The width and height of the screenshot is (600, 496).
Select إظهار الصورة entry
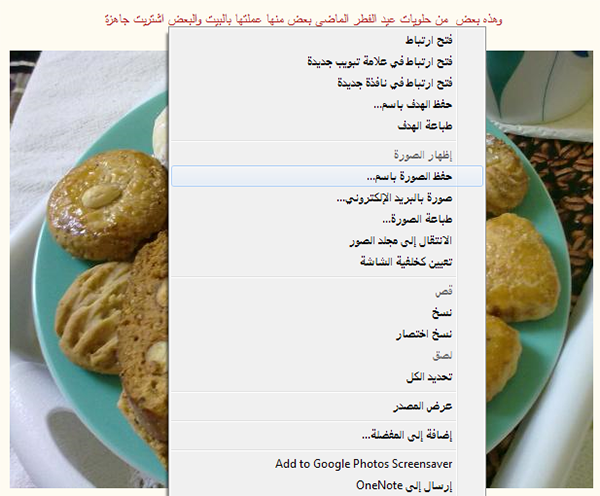tap(327, 155)
